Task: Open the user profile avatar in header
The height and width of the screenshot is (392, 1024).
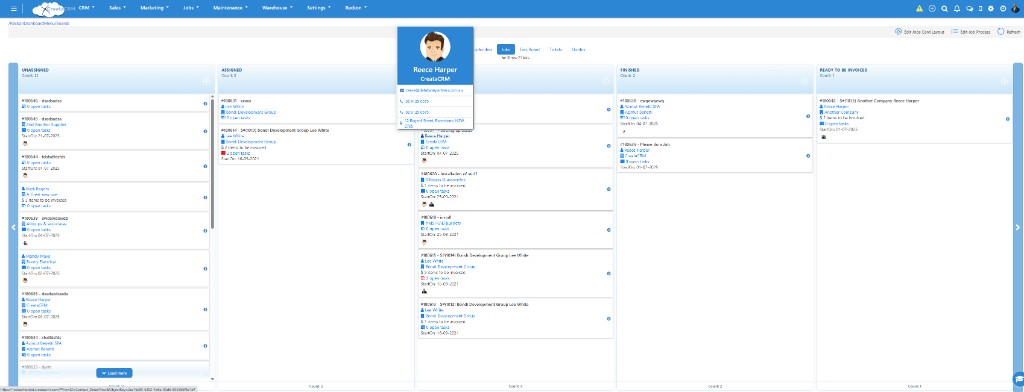Action: pyautogui.click(x=1016, y=8)
